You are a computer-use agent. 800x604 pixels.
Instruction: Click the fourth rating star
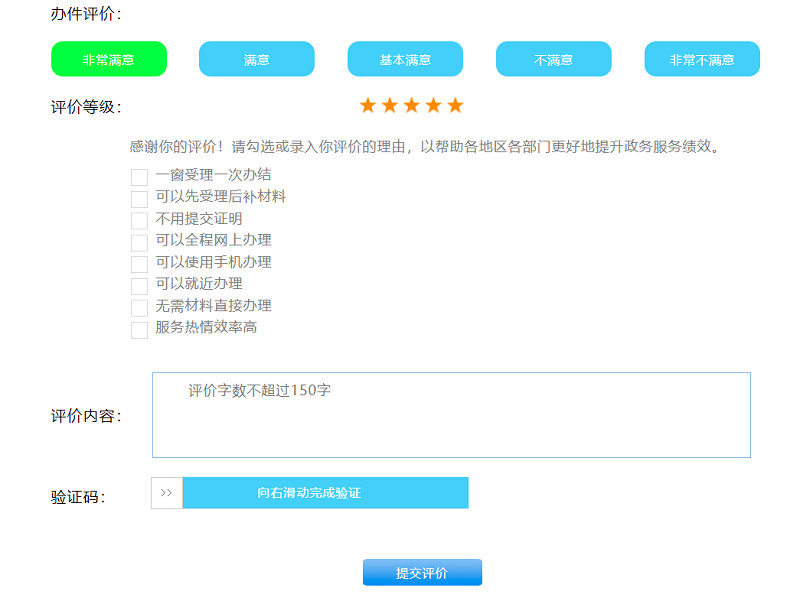point(434,103)
